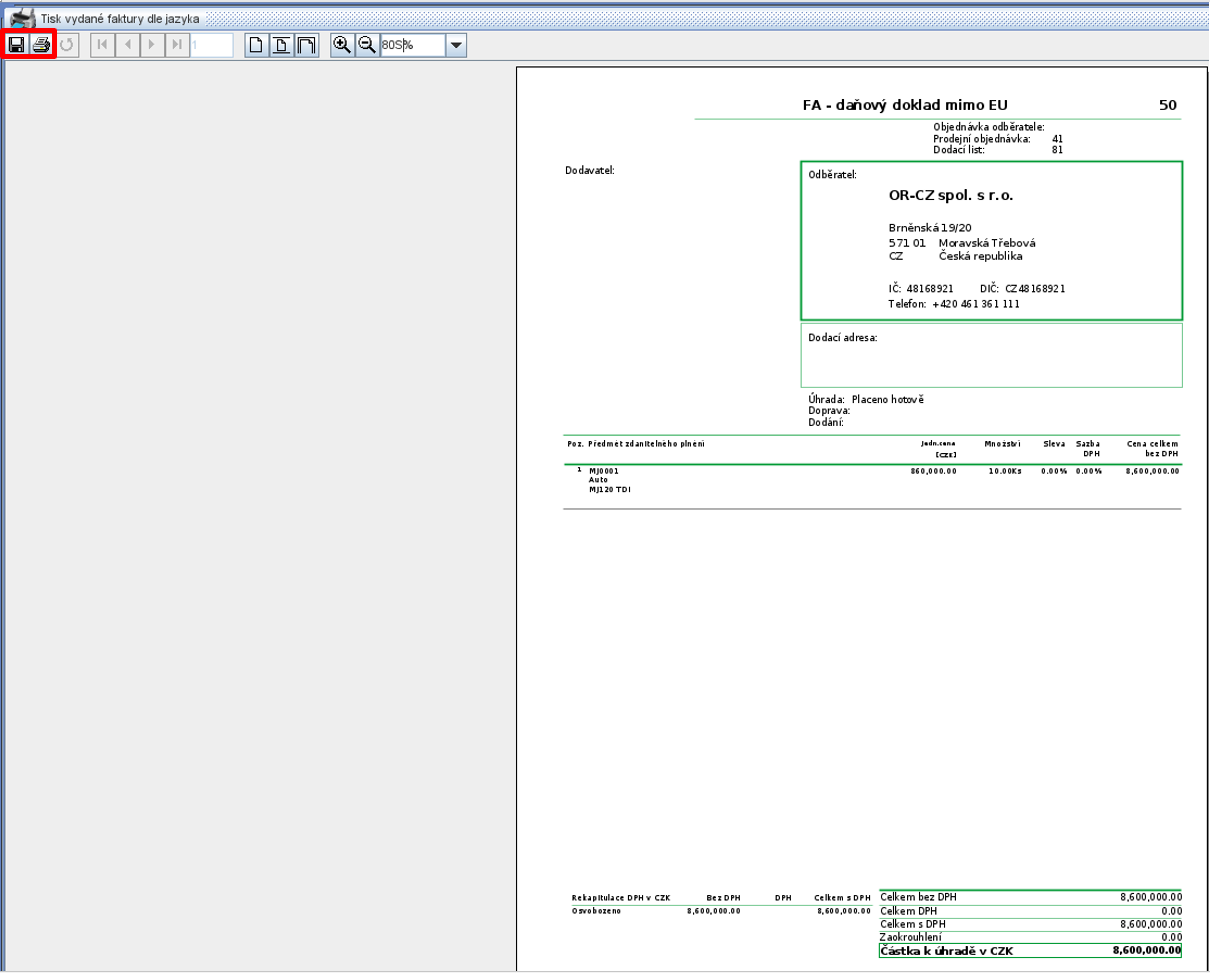Click the Save report floppy disk icon

tap(16, 45)
